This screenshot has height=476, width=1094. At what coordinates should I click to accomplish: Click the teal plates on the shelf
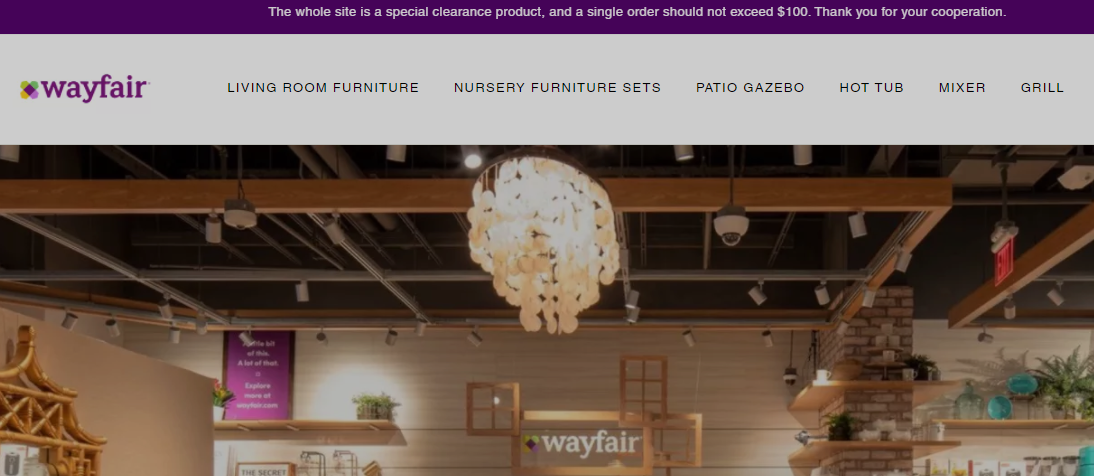point(1010,396)
